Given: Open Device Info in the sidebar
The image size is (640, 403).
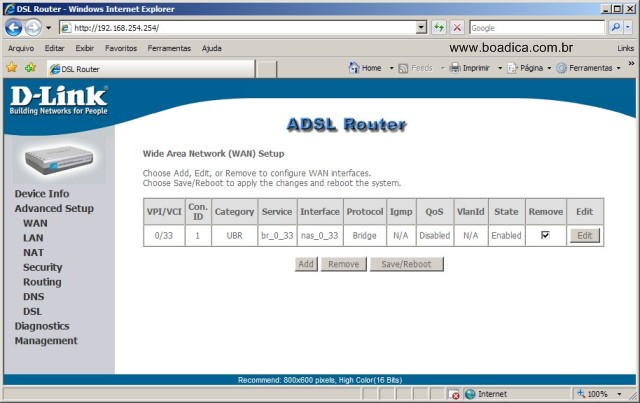Looking at the screenshot, I should (42, 194).
